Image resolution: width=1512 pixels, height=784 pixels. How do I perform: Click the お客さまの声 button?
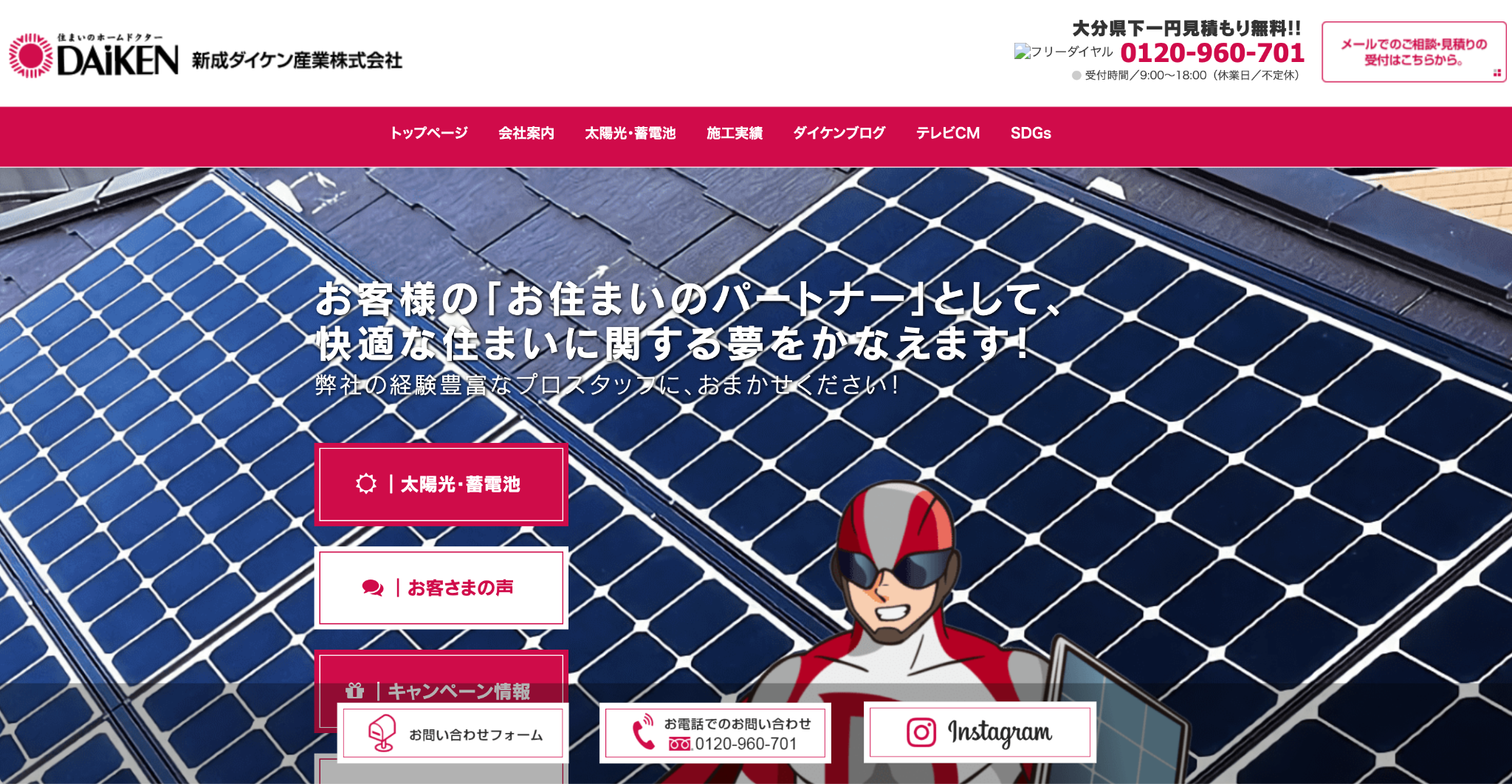(441, 588)
